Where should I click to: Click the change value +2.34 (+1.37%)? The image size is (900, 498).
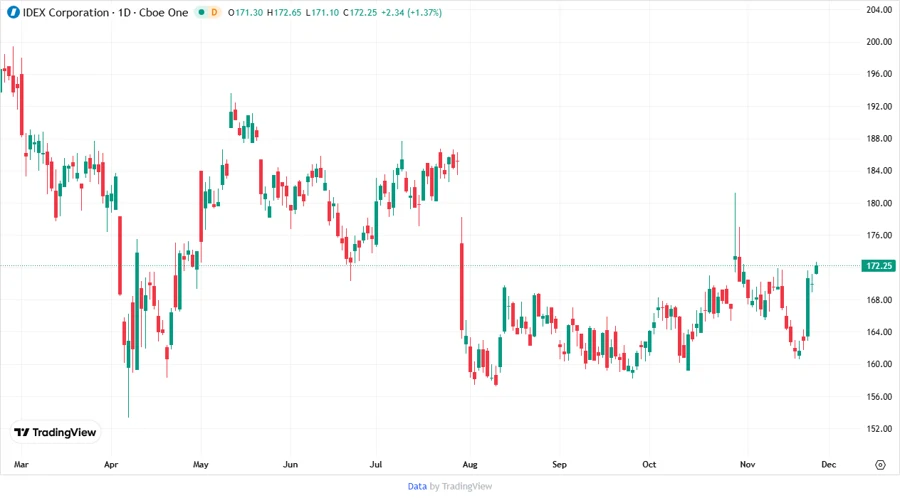(x=412, y=13)
